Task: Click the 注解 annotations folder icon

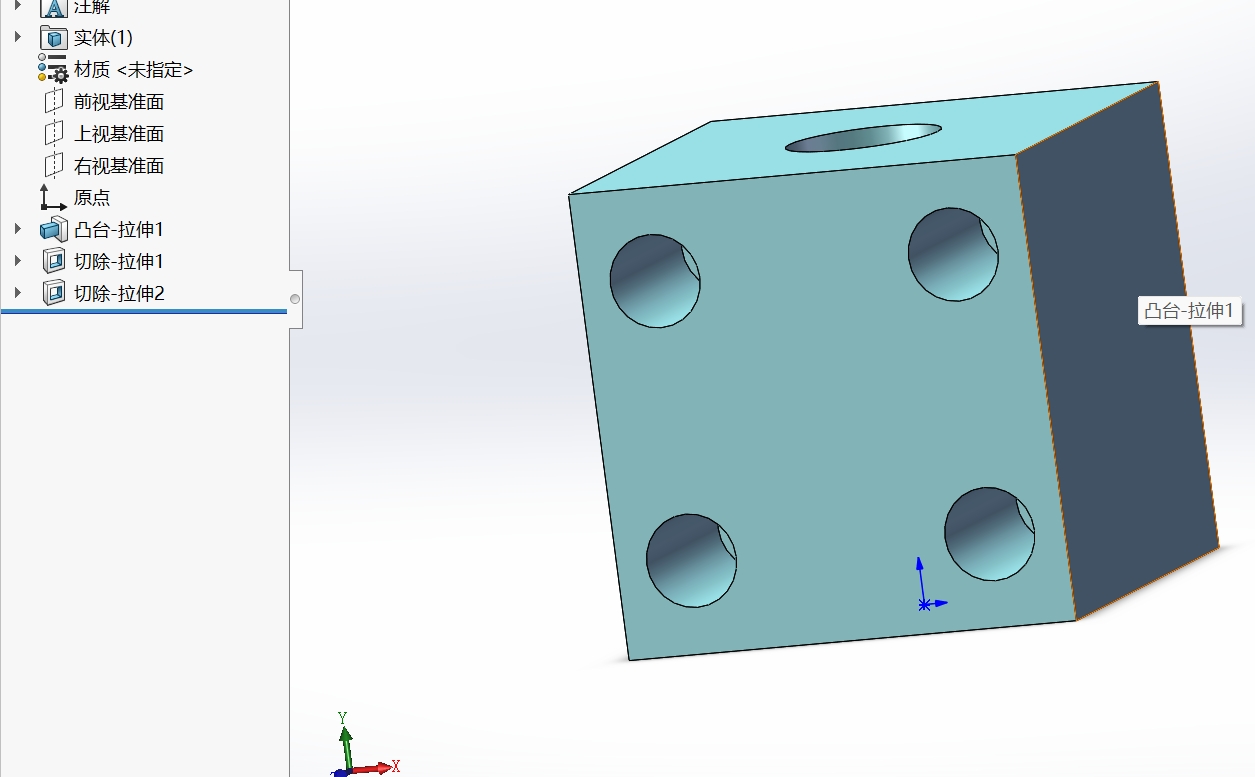Action: pos(53,8)
